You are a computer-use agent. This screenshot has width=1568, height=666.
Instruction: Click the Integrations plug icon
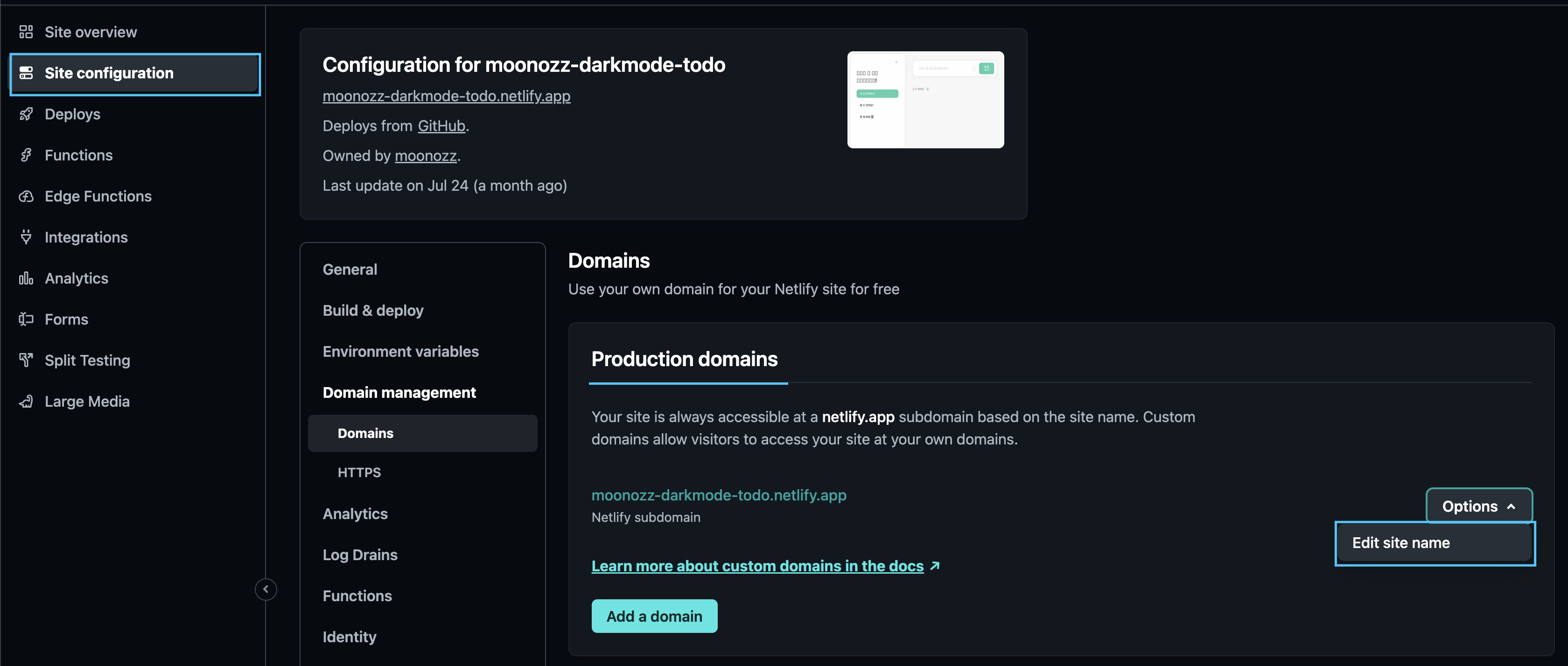(26, 236)
